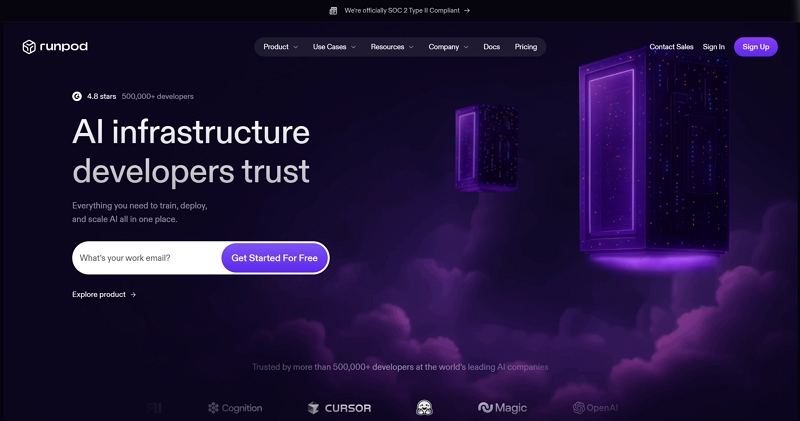Click the arrow beside SOC 2 Compliant

467,11
